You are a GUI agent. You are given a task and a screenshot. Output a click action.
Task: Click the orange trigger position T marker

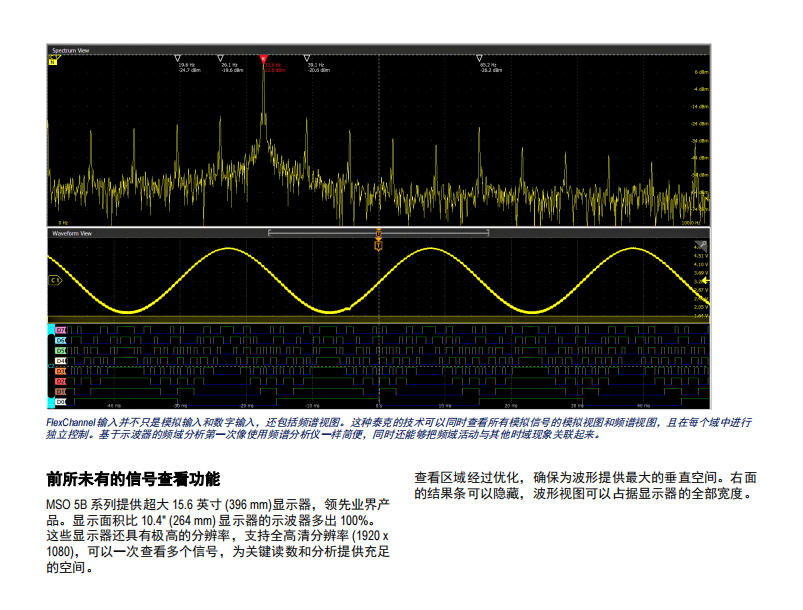378,246
